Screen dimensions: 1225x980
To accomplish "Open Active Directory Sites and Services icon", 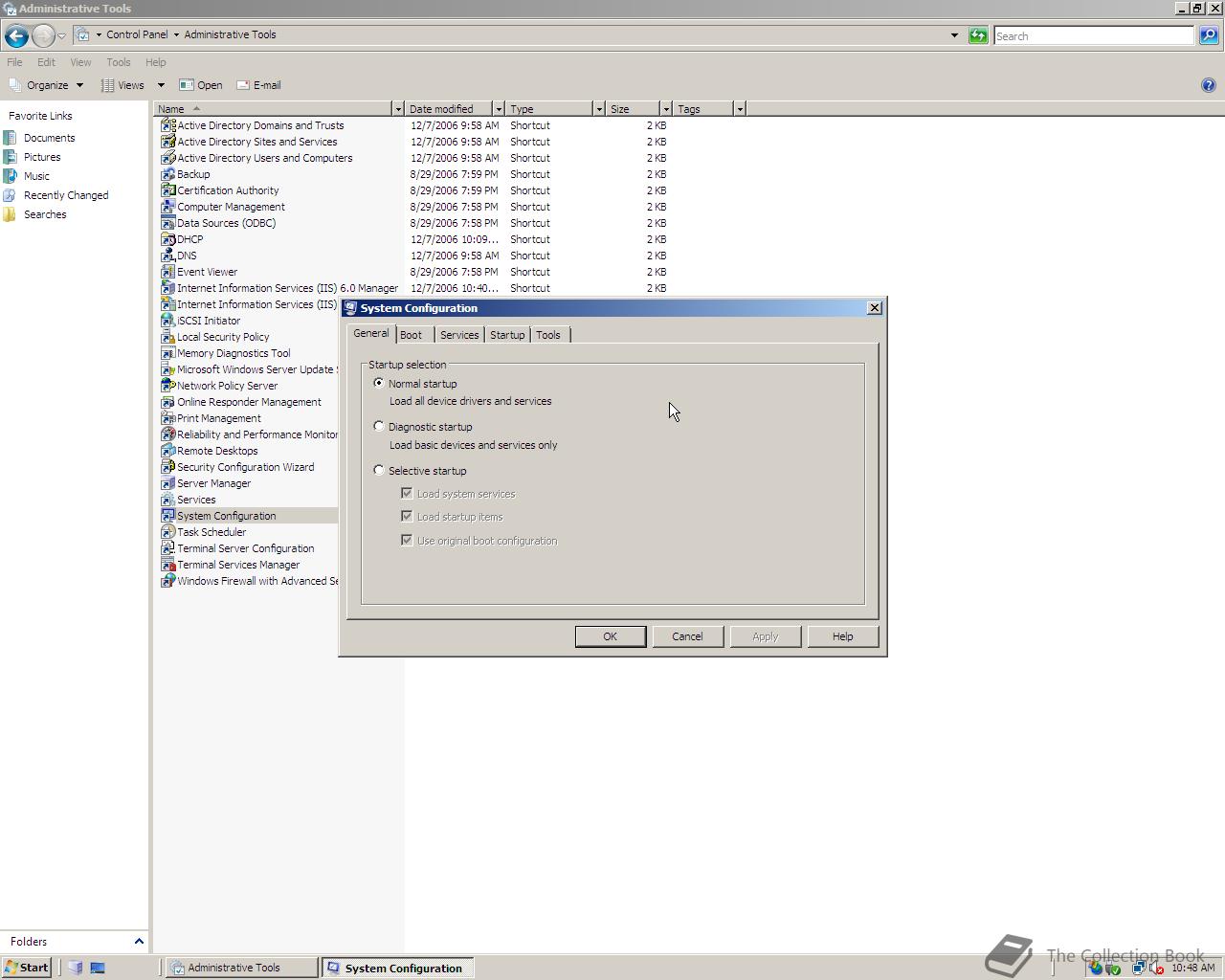I will click(x=167, y=142).
